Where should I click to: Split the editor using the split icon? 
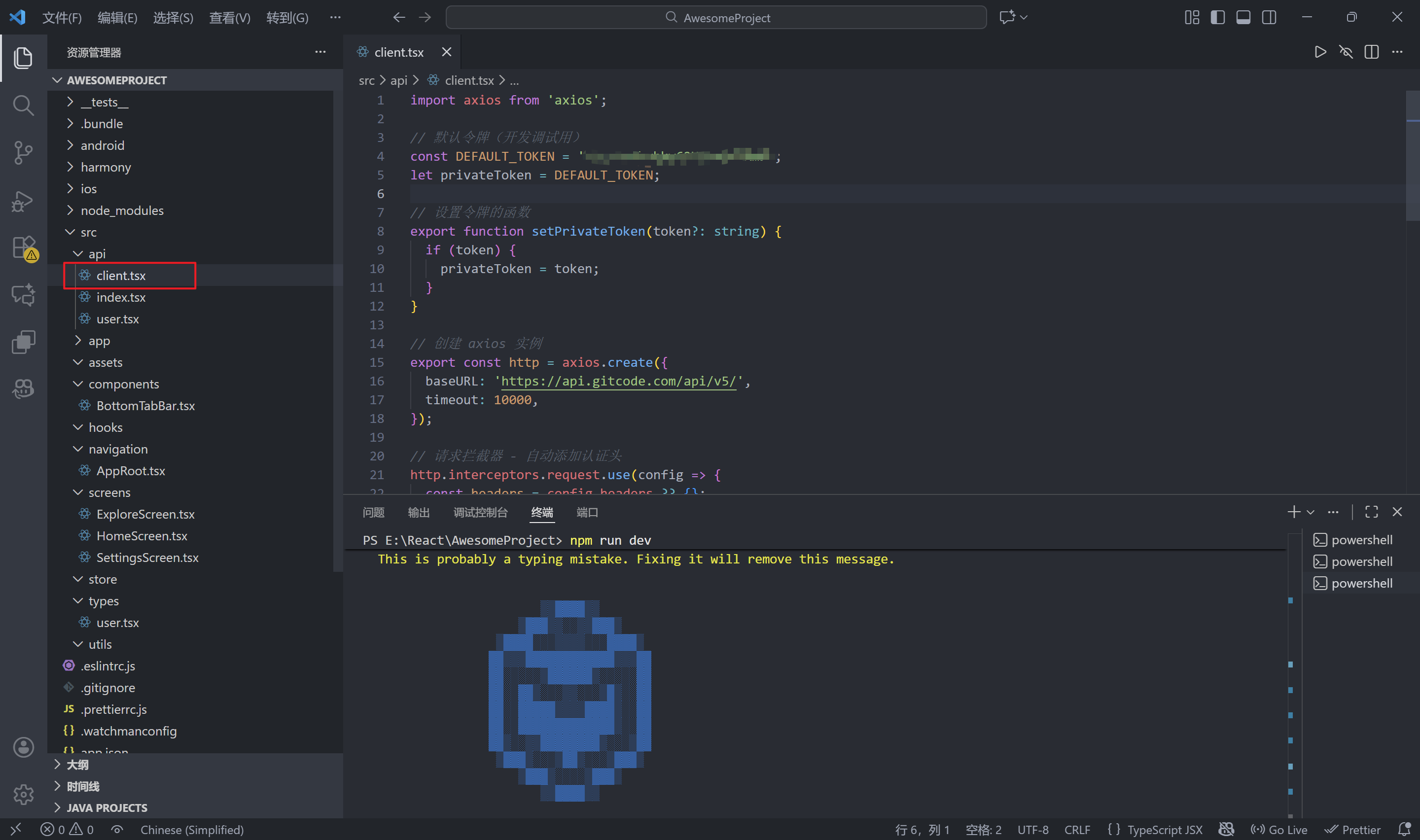point(1372,51)
